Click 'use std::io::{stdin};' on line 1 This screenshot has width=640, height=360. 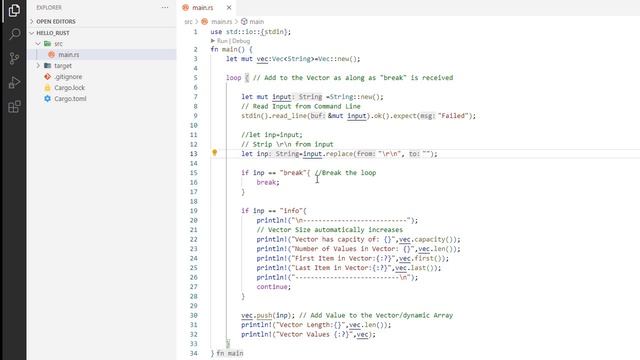(251, 31)
